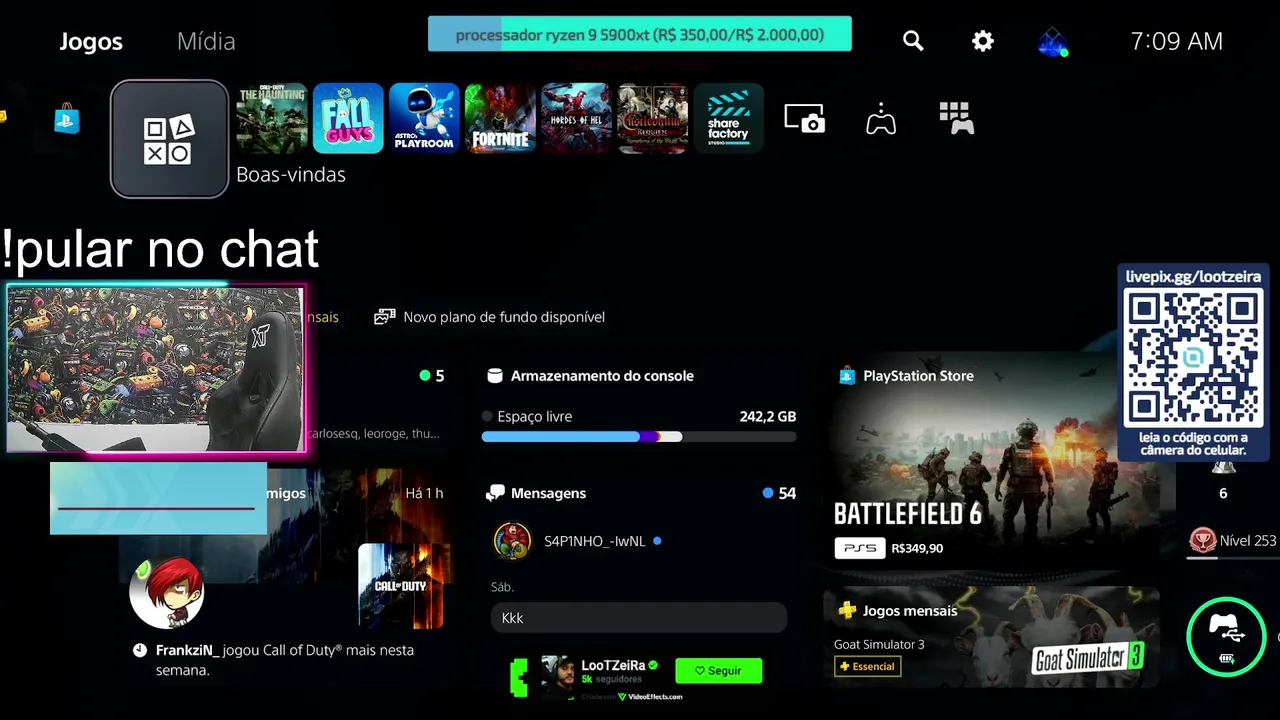Open the PlayStation Store card header

pyautogui.click(x=906, y=376)
